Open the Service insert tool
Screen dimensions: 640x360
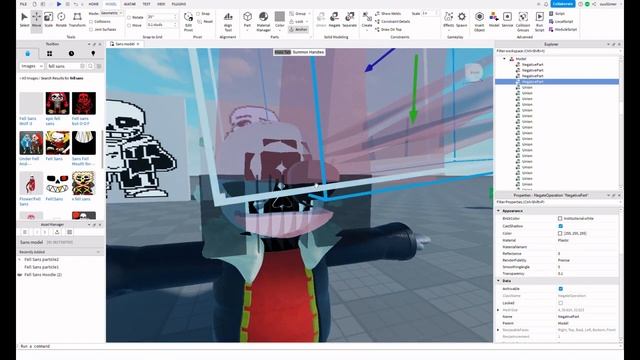(507, 20)
